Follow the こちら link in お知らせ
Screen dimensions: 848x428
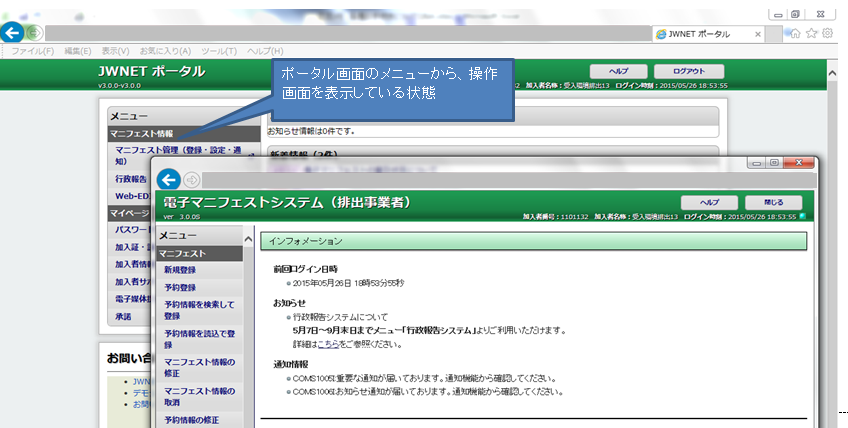(328, 344)
